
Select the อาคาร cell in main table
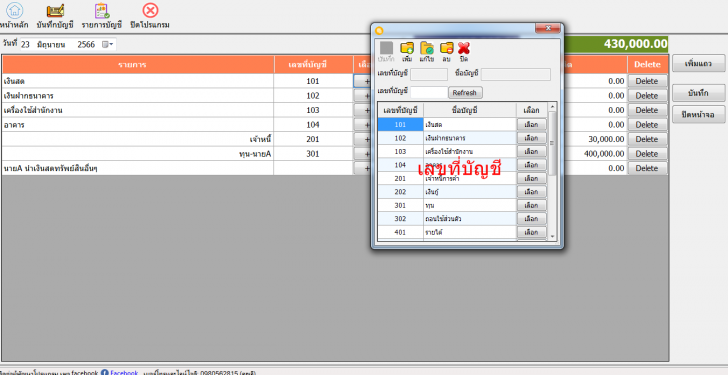click(x=138, y=124)
